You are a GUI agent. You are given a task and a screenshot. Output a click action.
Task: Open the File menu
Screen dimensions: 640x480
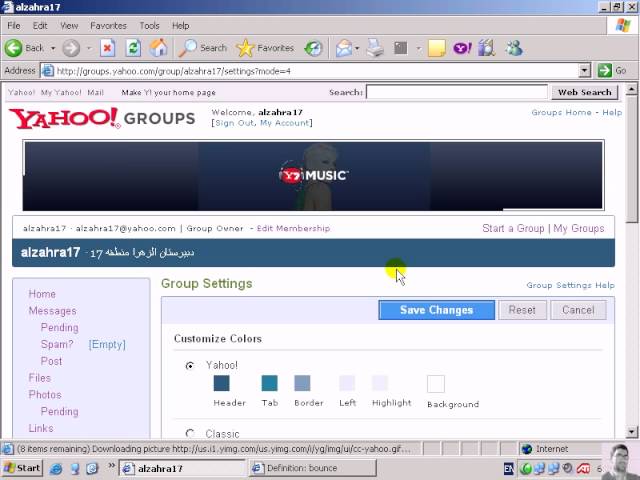[x=13, y=26]
